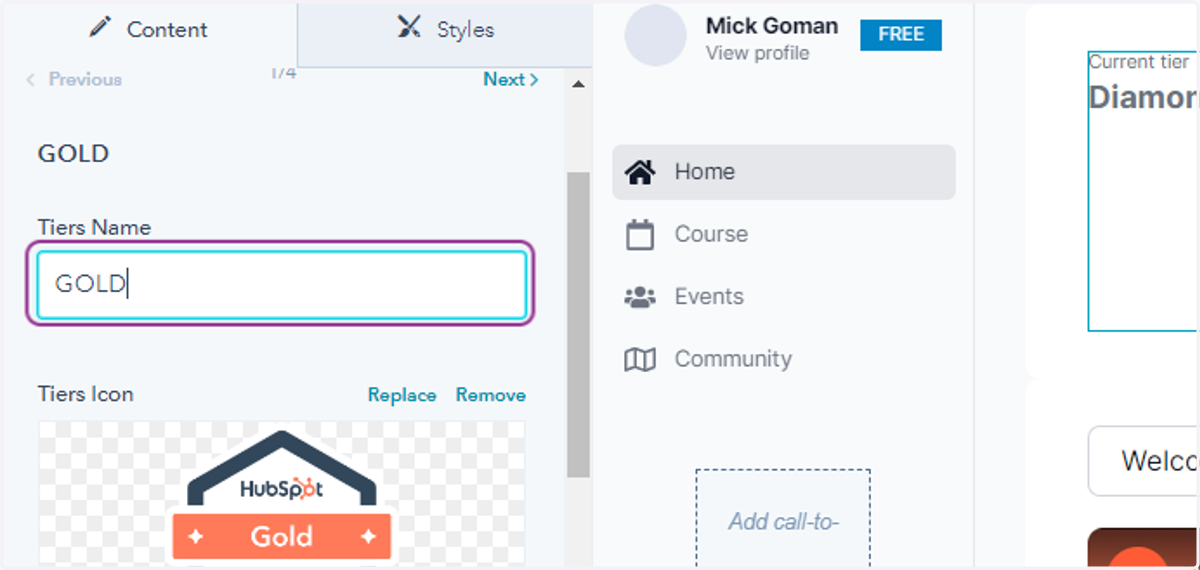1200x570 pixels.
Task: Click the Tiers Name label
Action: tap(94, 227)
